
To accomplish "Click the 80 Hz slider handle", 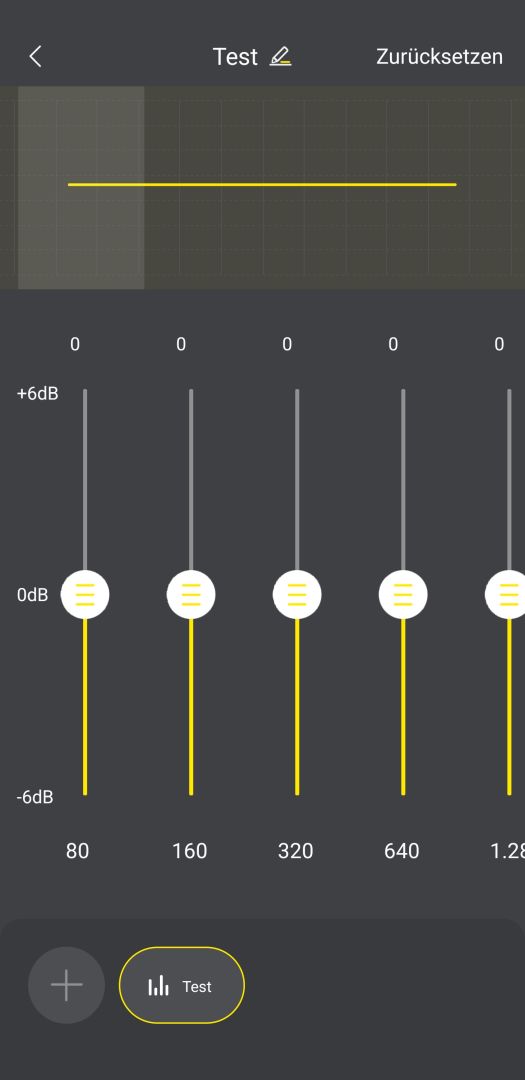I will [x=85, y=594].
